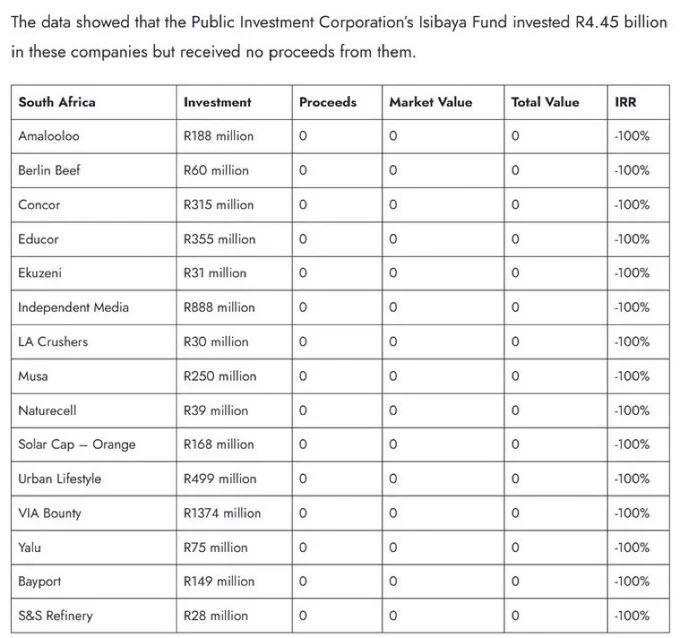Select the Independent Media row label
Screen dimensions: 680x638
(94, 308)
